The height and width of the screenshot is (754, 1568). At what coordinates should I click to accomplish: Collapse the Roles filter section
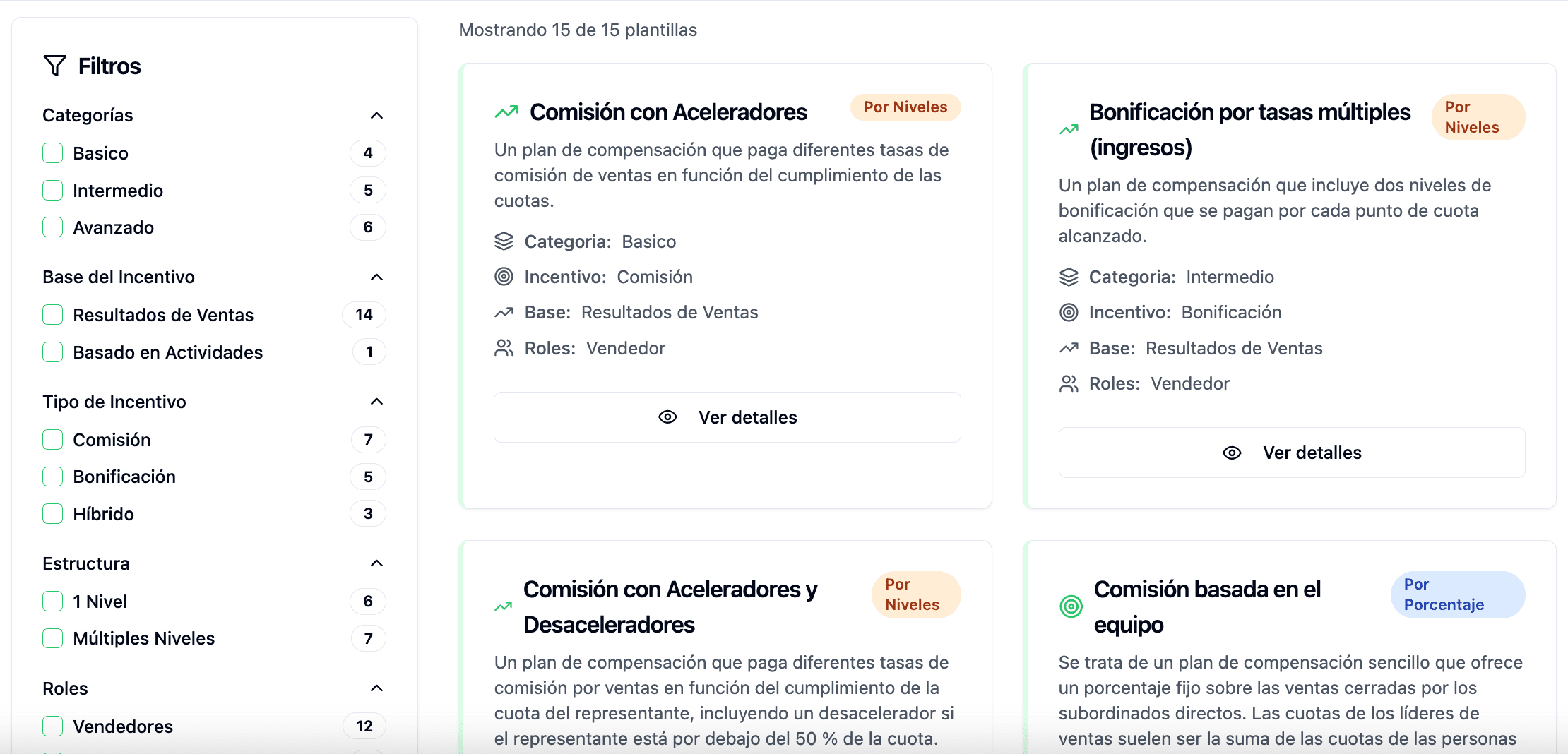tap(377, 688)
